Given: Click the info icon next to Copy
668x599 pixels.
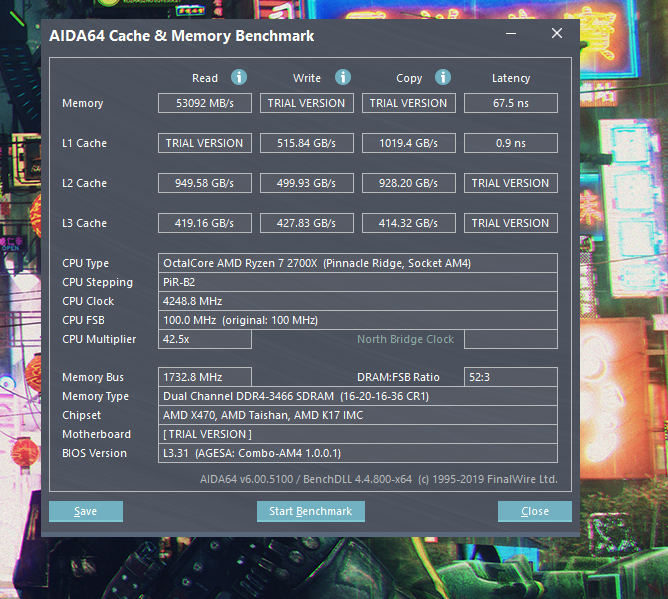Looking at the screenshot, I should point(443,78).
